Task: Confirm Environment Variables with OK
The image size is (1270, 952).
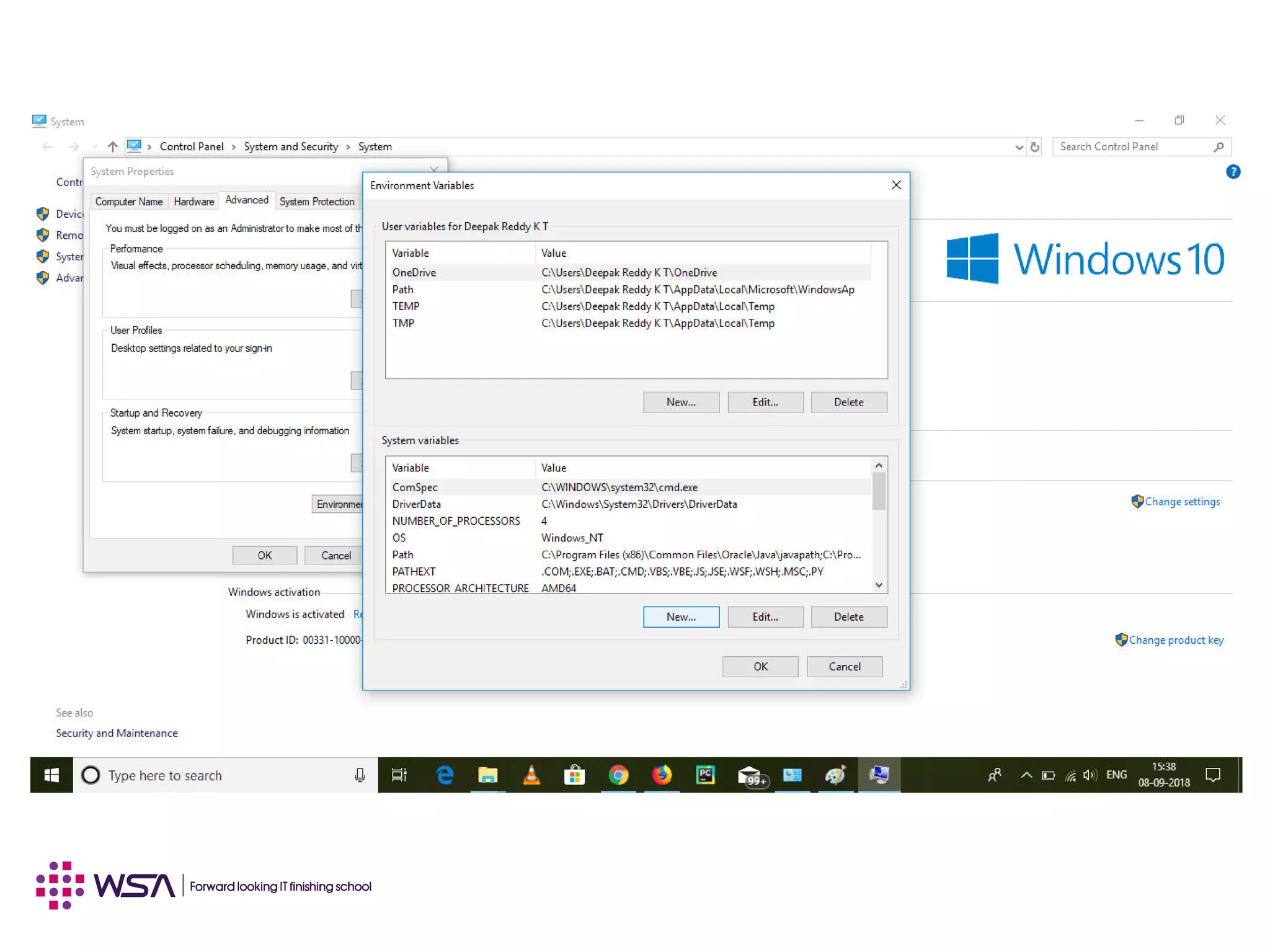Action: (x=760, y=666)
